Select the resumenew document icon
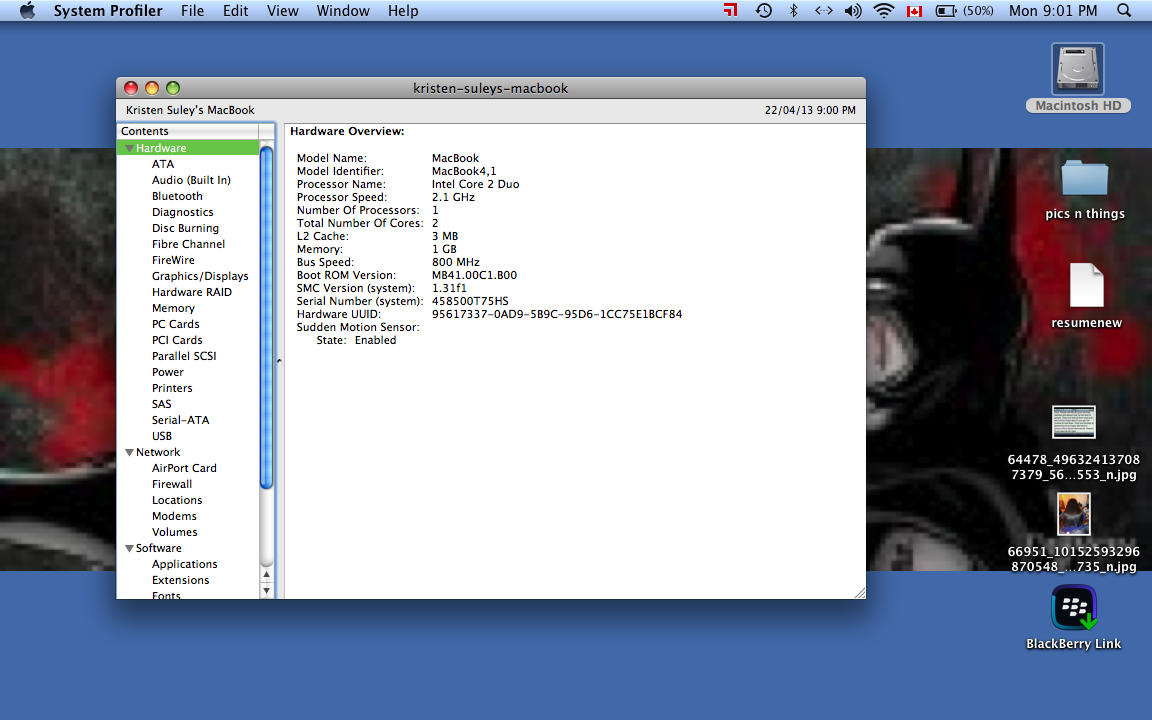 1087,285
